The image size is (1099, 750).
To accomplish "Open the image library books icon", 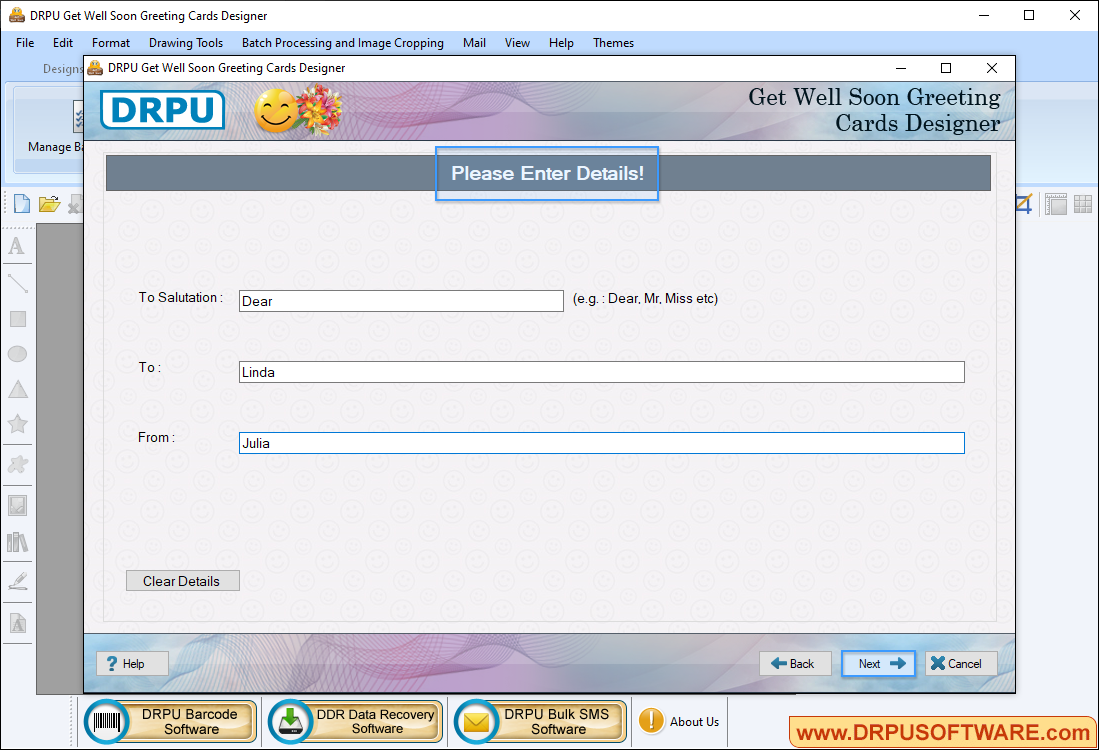I will (17, 542).
